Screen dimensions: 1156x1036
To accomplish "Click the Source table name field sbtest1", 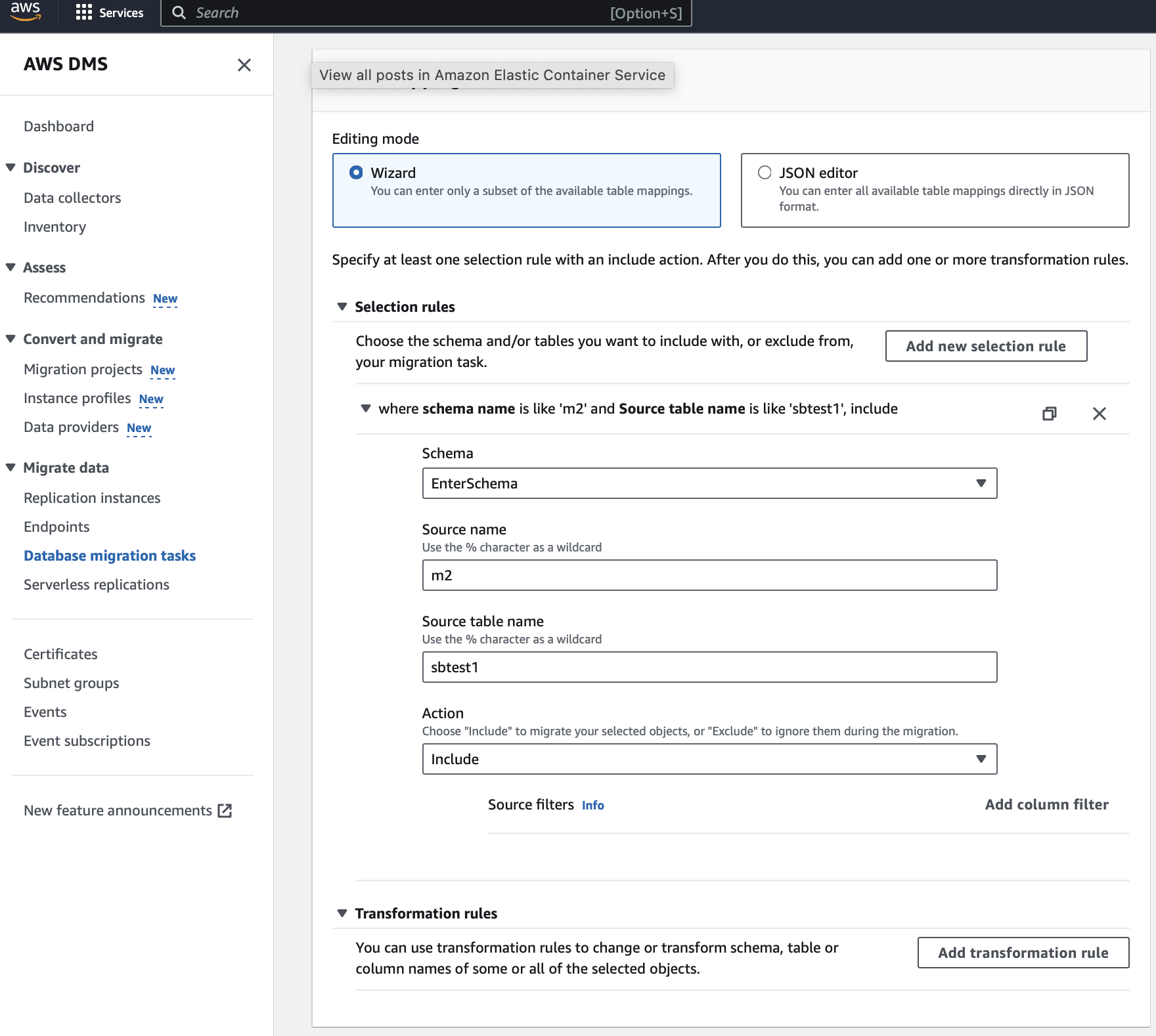I will point(710,667).
